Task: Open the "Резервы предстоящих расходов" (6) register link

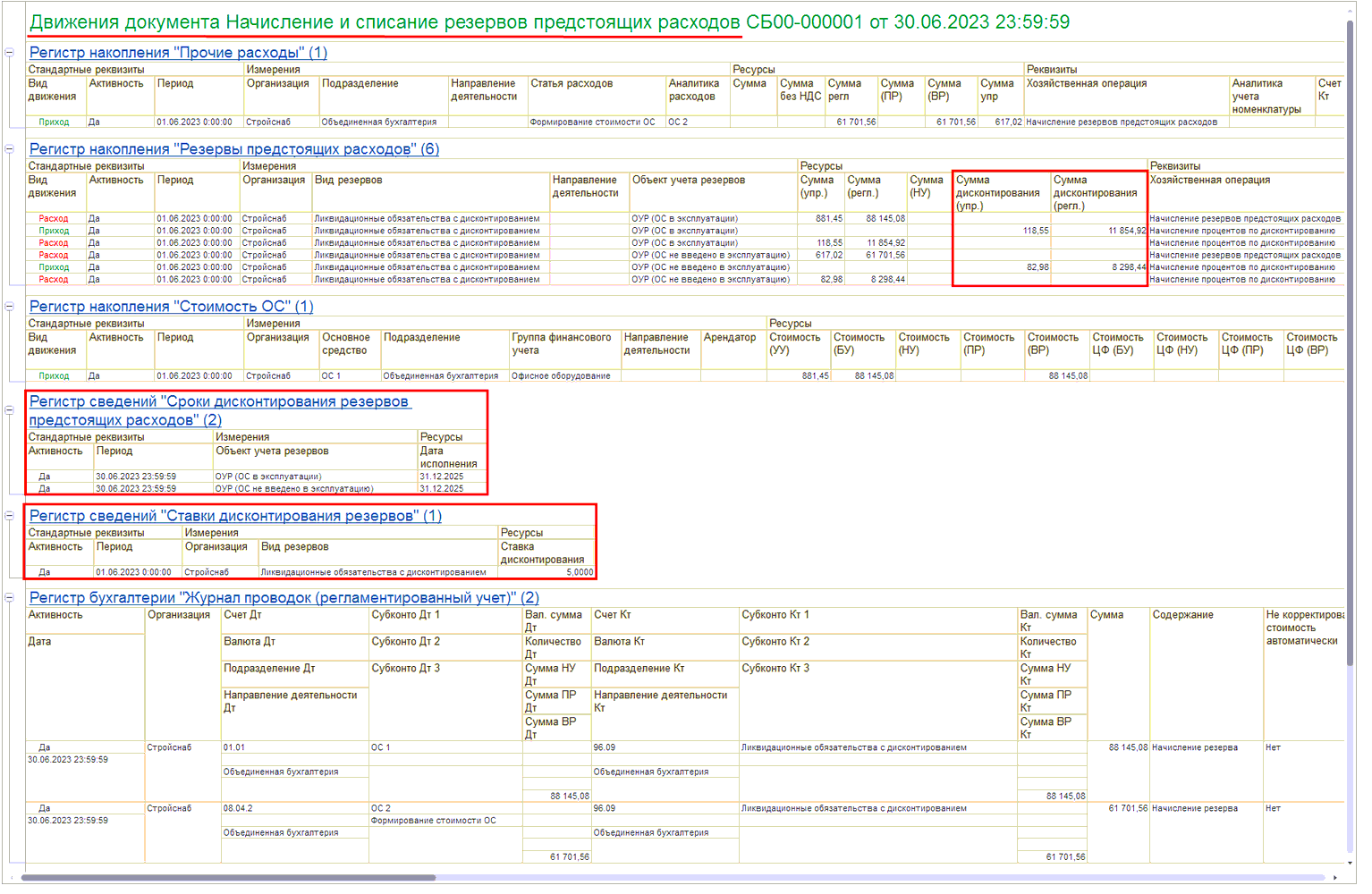Action: 233,149
